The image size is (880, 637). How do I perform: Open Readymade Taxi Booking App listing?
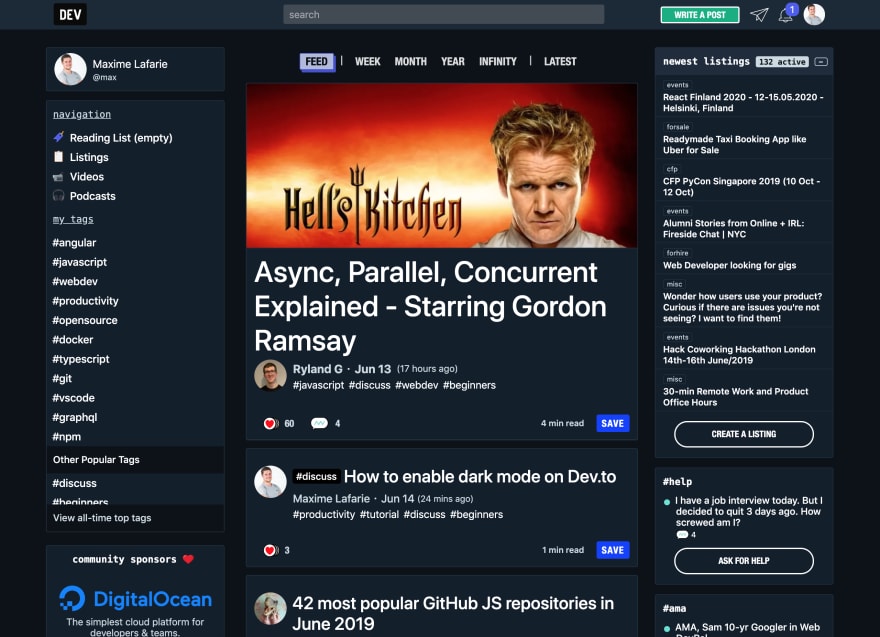pos(735,144)
